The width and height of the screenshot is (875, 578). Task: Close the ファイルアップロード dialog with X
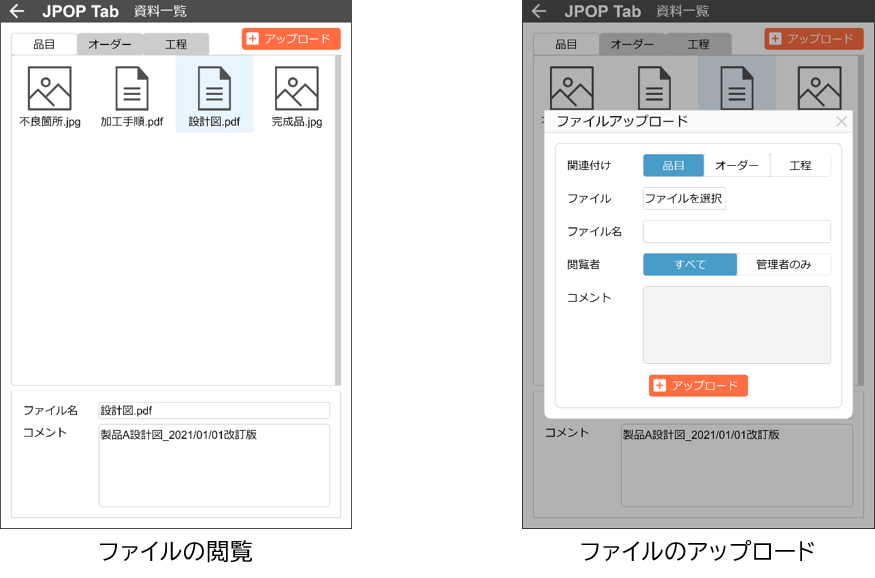841,121
